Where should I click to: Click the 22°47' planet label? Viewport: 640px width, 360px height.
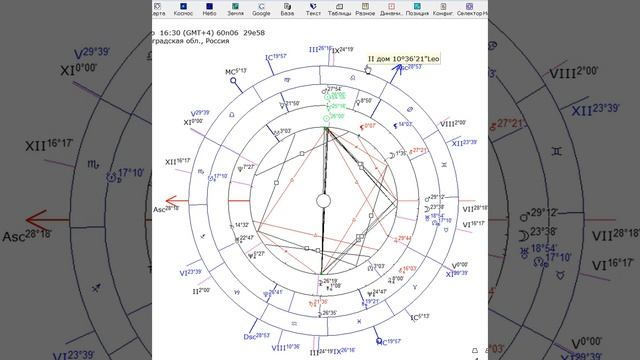(244, 239)
